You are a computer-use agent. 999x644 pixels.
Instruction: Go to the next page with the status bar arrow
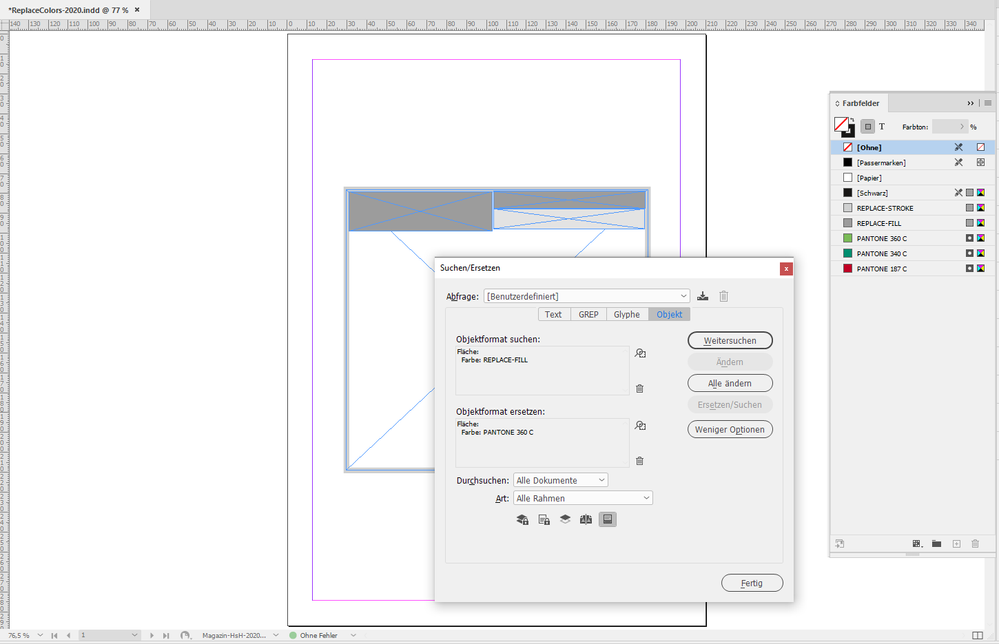click(152, 635)
